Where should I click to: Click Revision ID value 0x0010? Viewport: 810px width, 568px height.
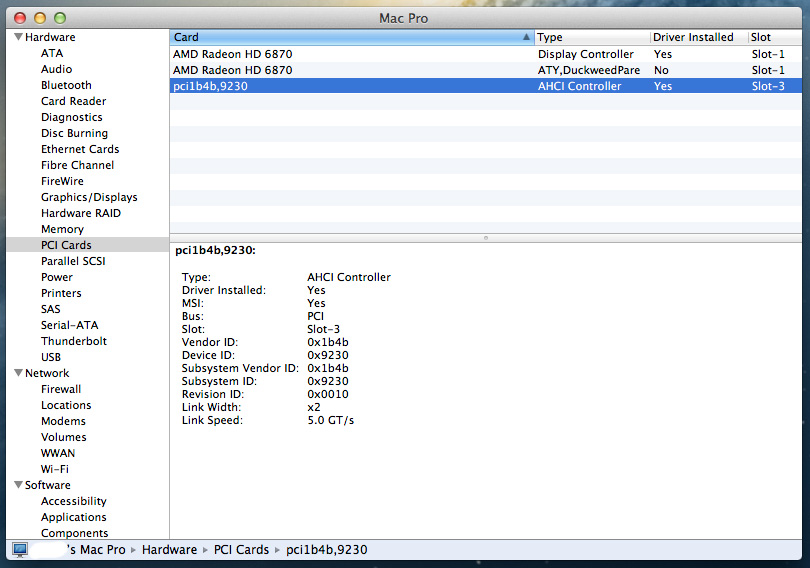pyautogui.click(x=328, y=395)
